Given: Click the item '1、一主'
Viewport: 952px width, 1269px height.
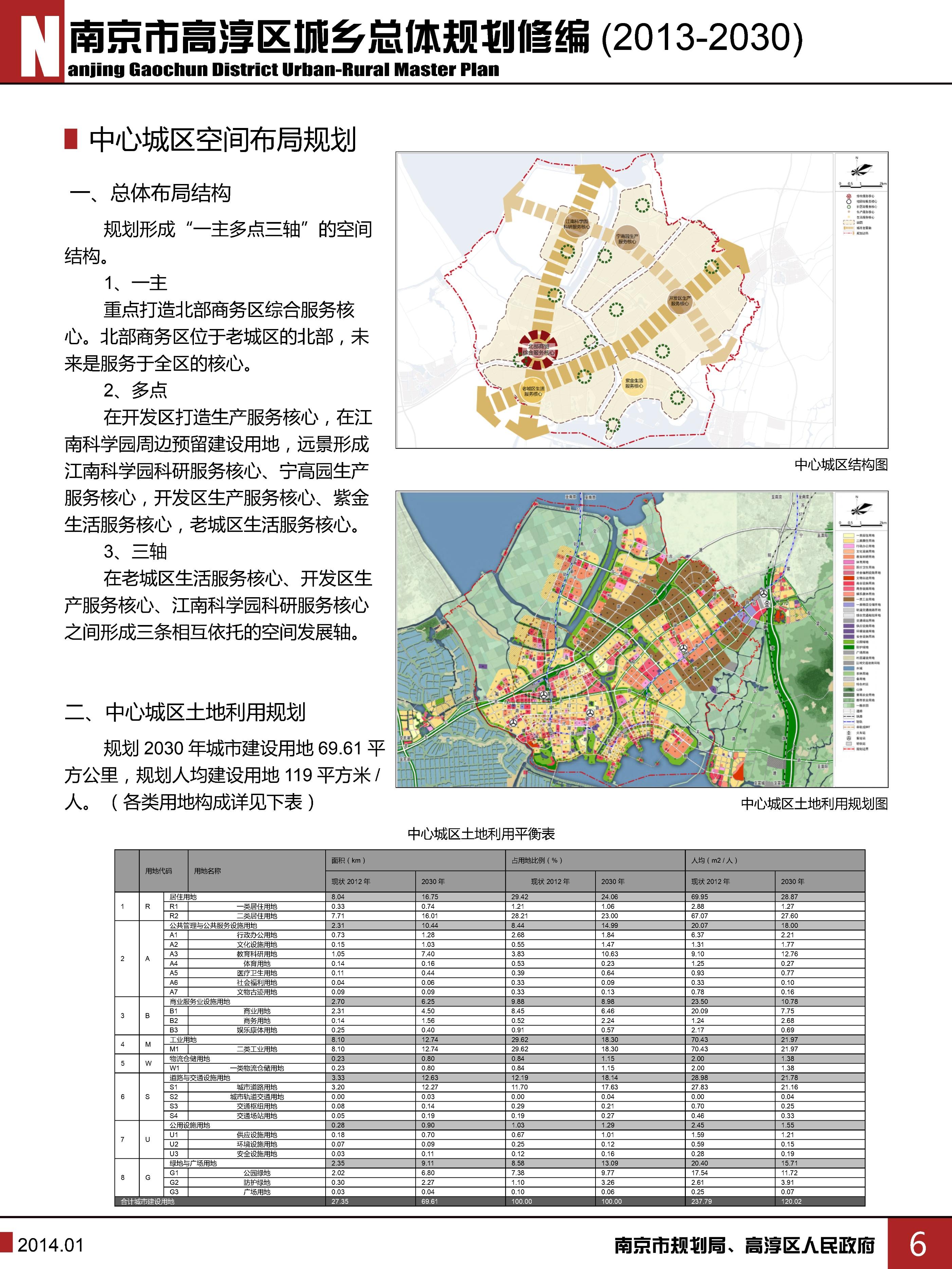Looking at the screenshot, I should pos(135,283).
